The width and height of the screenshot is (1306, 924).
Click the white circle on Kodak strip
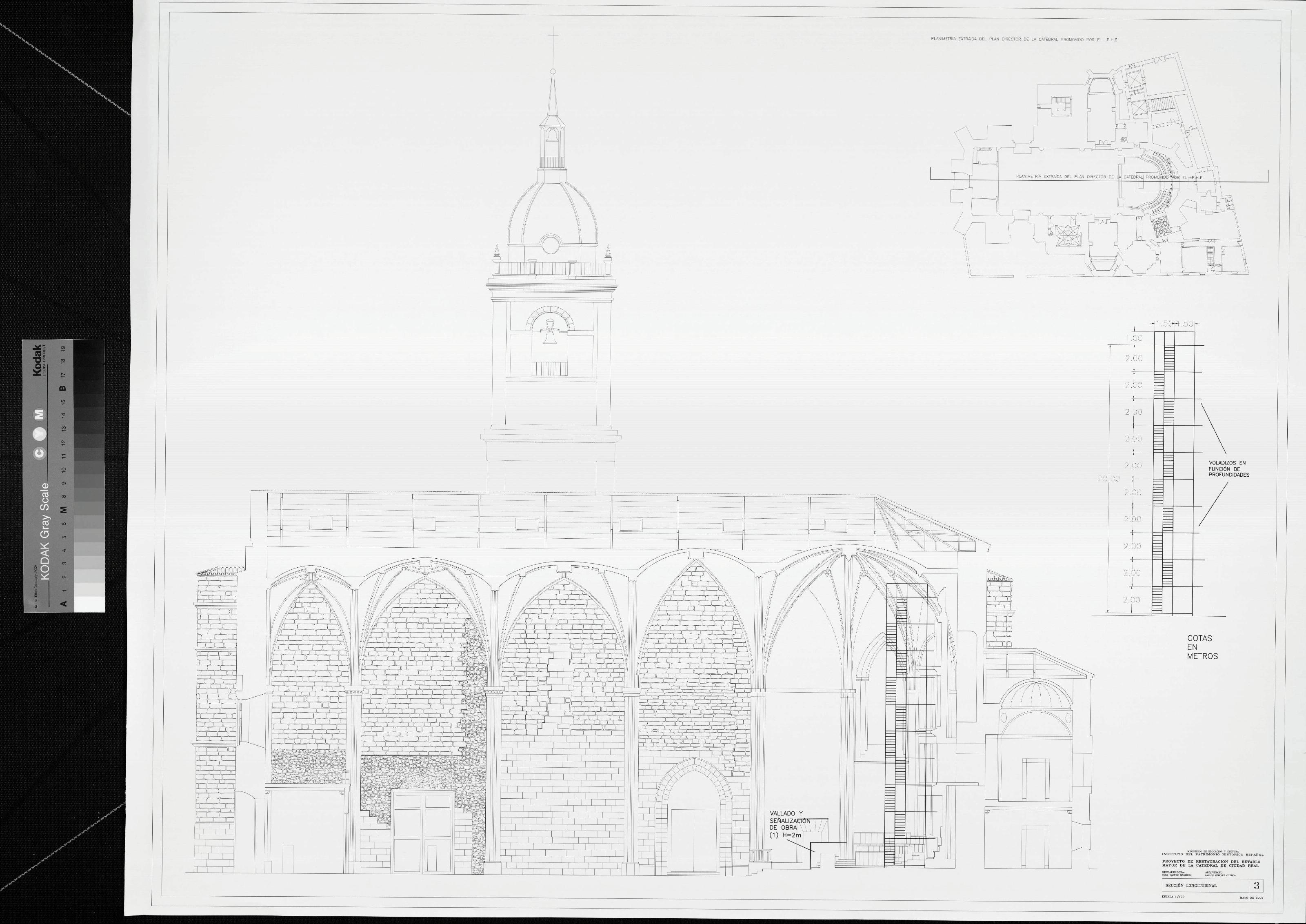[39, 433]
